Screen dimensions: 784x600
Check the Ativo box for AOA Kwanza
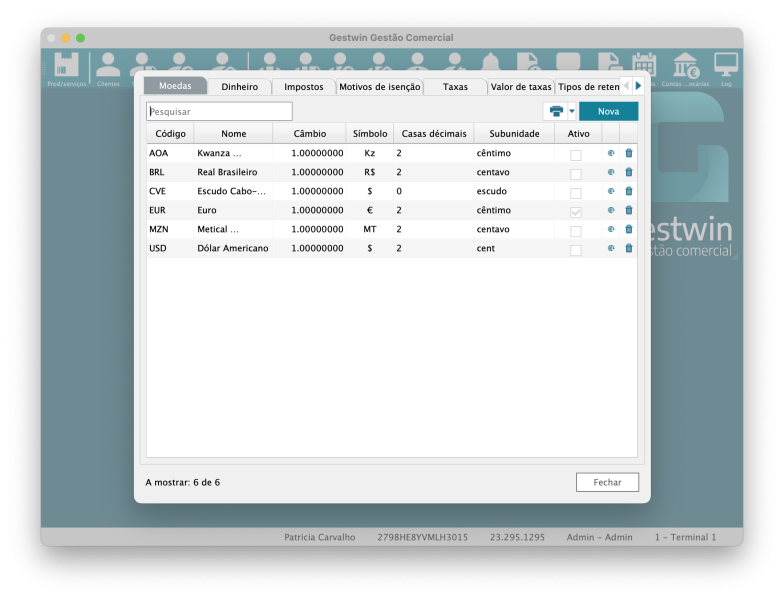coord(575,154)
